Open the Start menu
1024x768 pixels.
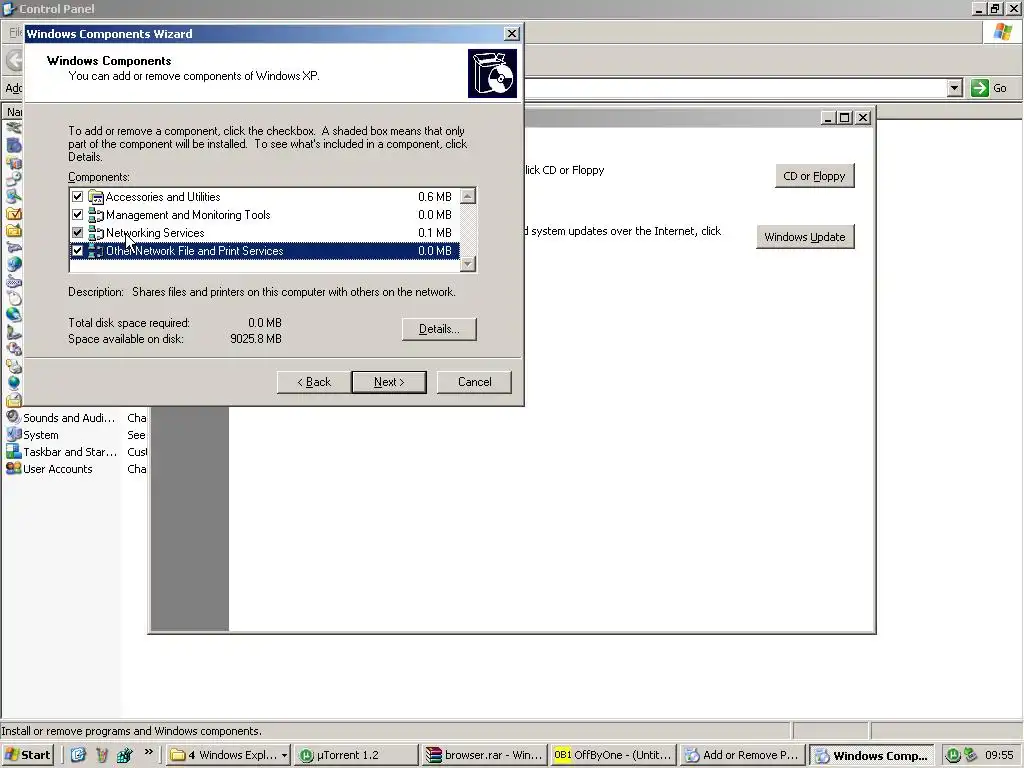click(27, 755)
